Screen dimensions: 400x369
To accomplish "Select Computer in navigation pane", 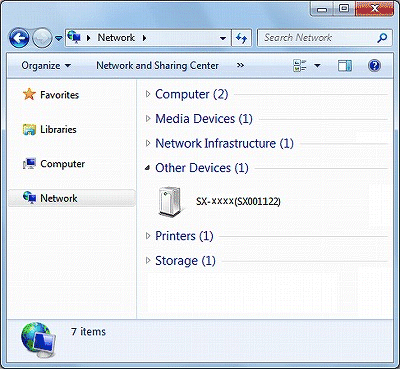I will [x=62, y=164].
